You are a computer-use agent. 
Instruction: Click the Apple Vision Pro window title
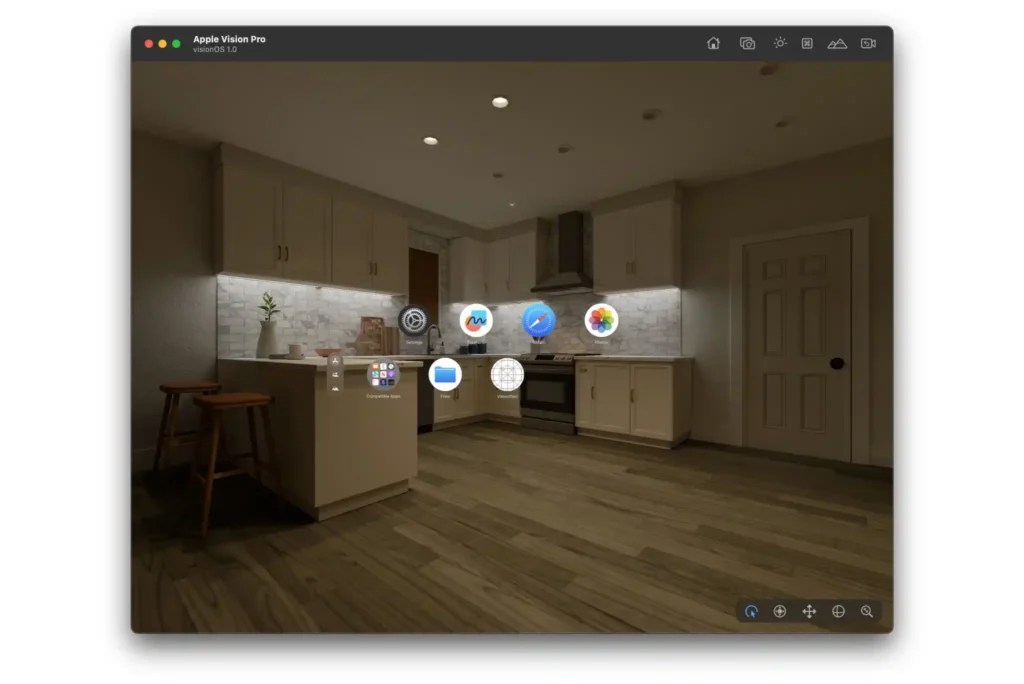pyautogui.click(x=229, y=39)
